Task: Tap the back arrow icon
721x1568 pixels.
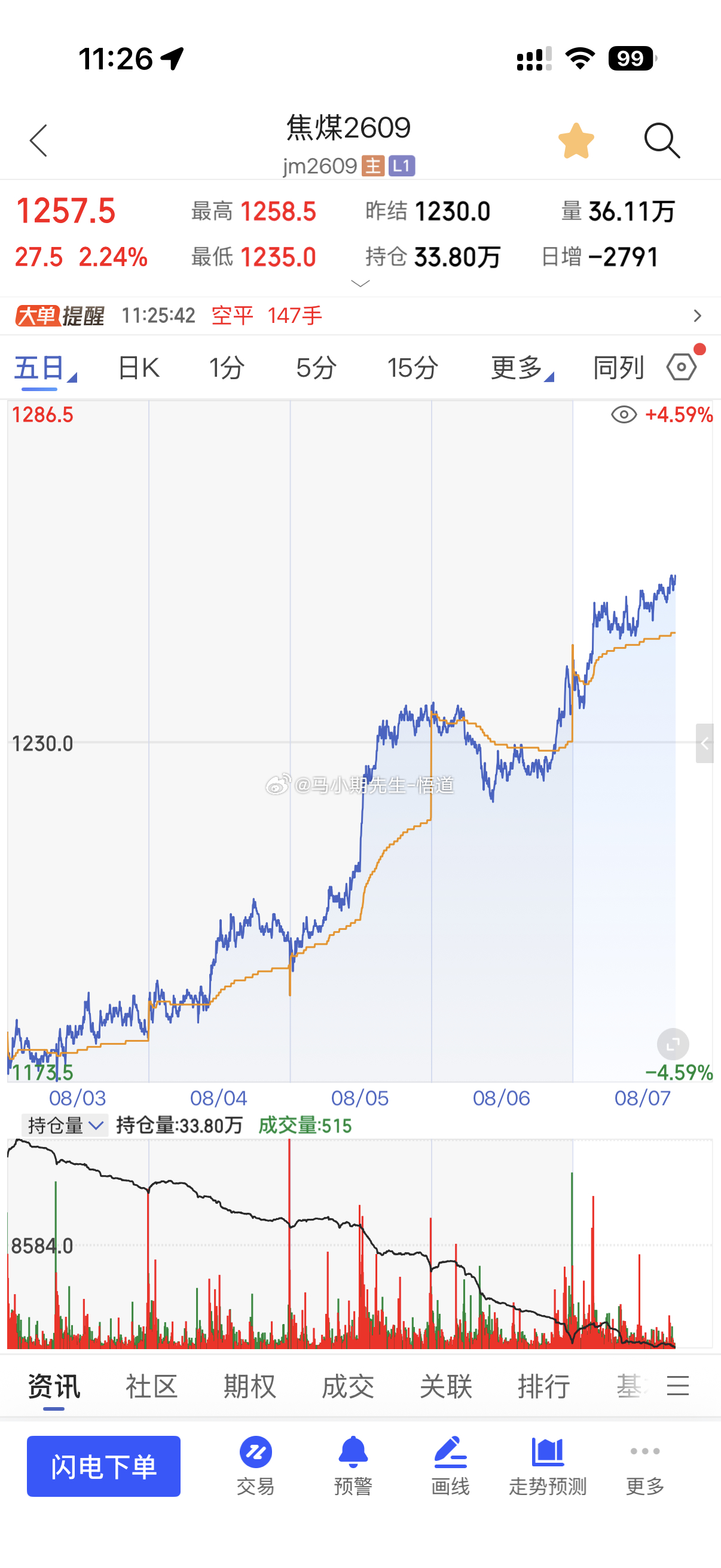Action: [x=38, y=141]
